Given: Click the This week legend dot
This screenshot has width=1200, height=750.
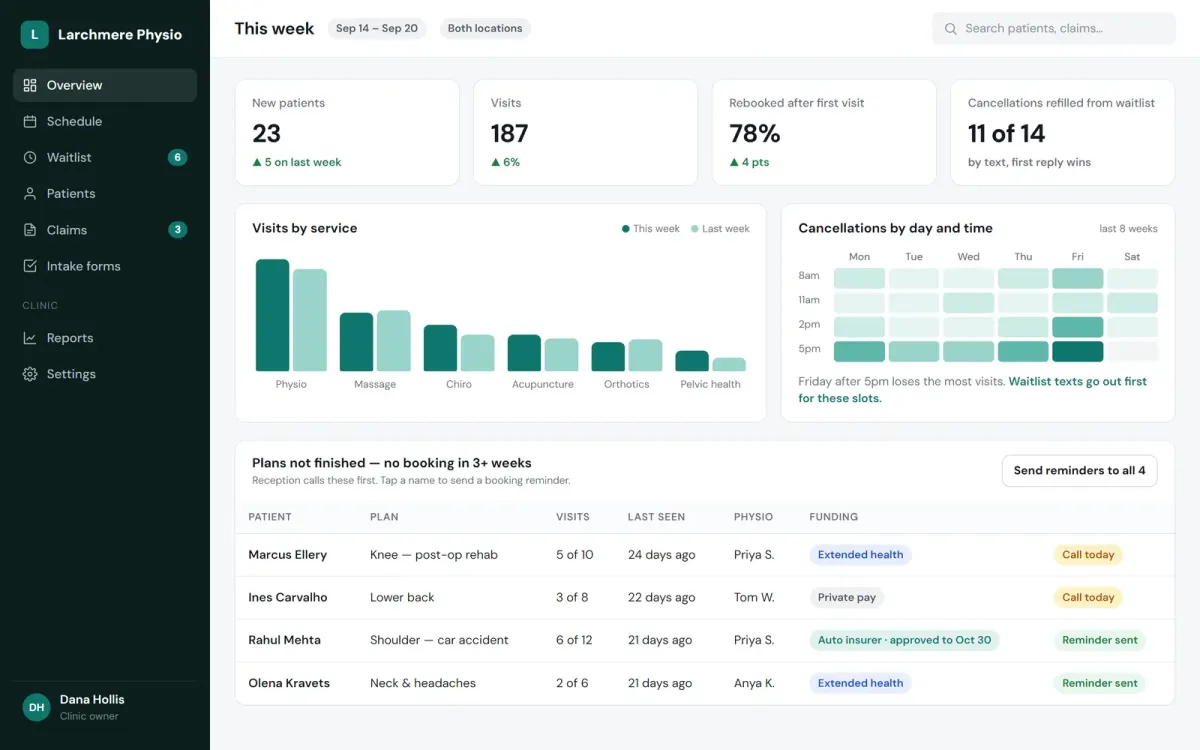Looking at the screenshot, I should [626, 229].
